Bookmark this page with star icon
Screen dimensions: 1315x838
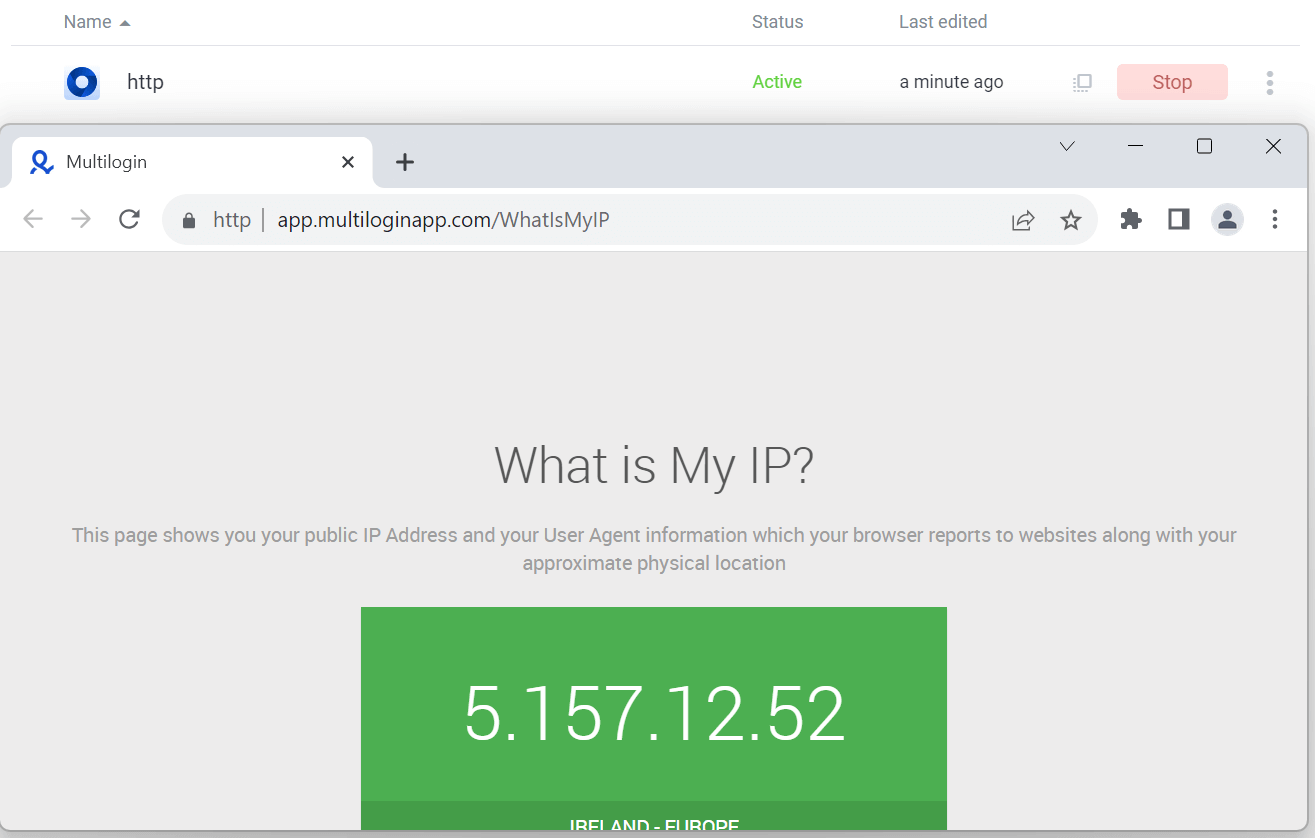coord(1071,220)
